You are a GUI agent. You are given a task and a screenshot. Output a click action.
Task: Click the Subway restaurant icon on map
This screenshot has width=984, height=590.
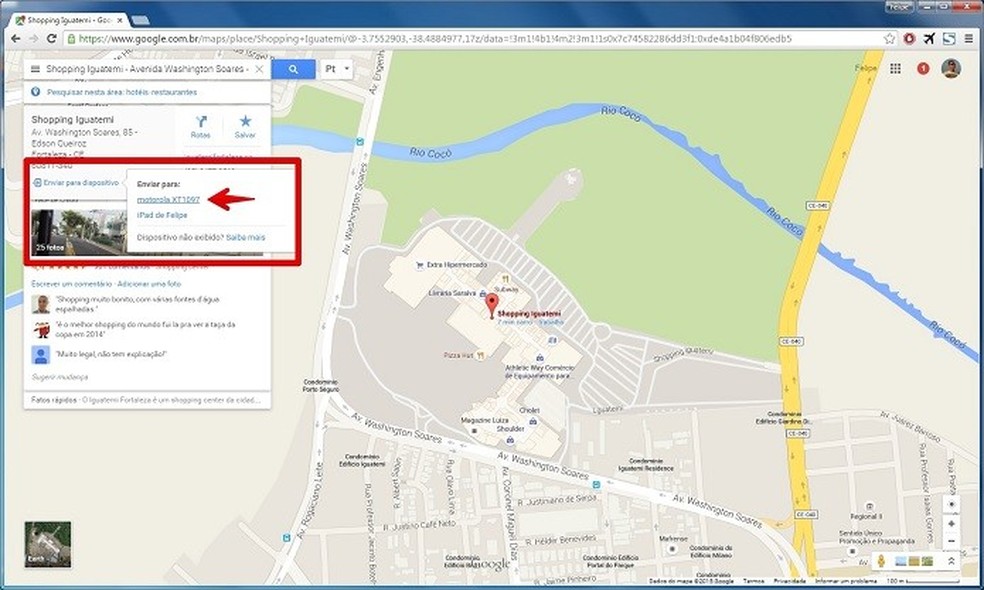coord(506,279)
